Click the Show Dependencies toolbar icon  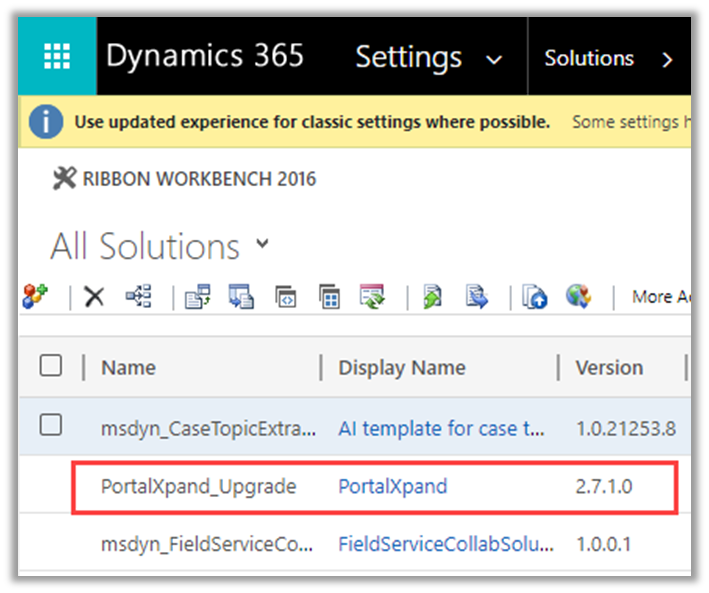[138, 296]
